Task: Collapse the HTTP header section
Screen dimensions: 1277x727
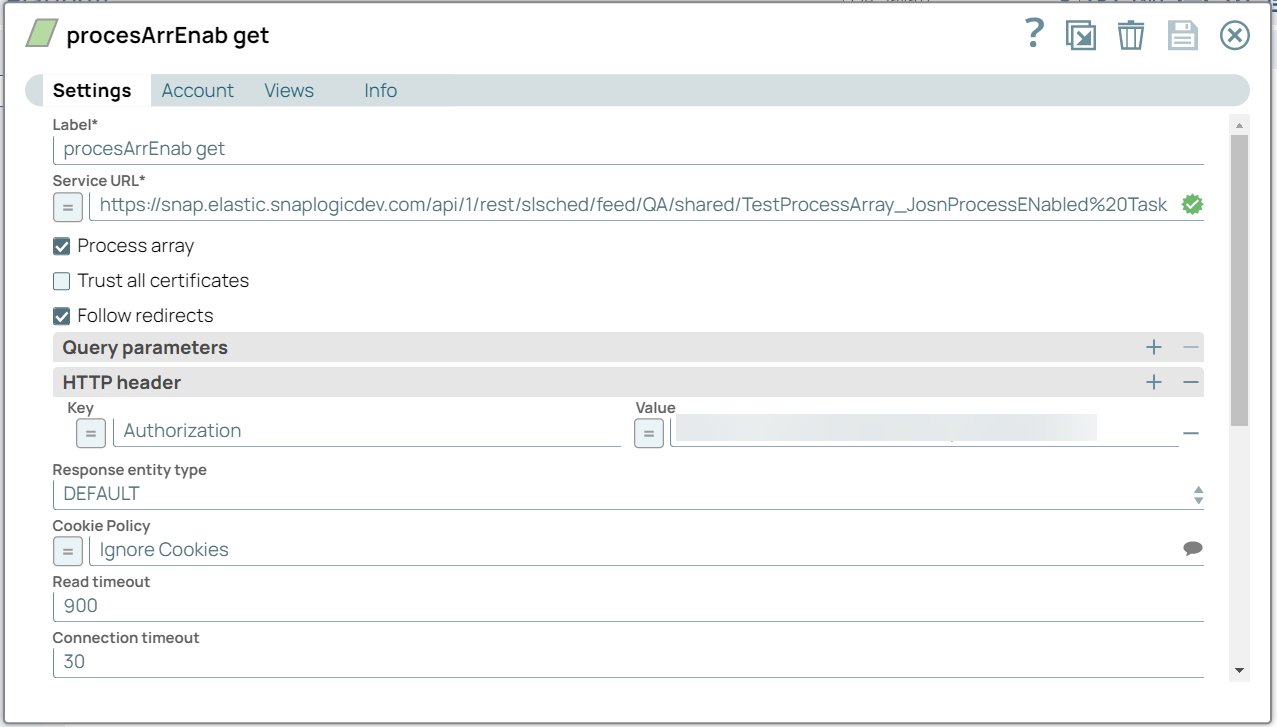Action: point(1190,382)
